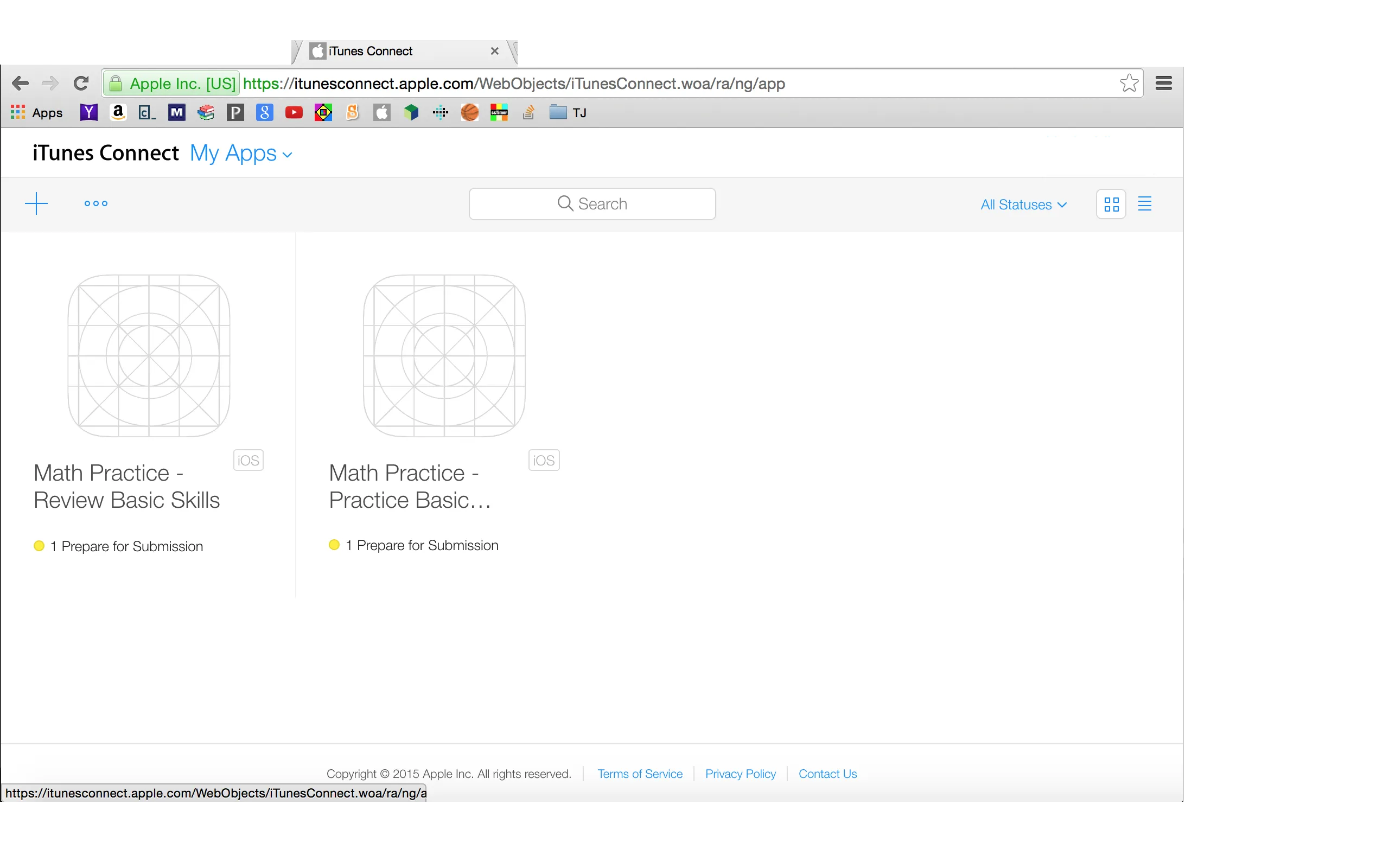Click the plus icon to add an app

coord(36,203)
